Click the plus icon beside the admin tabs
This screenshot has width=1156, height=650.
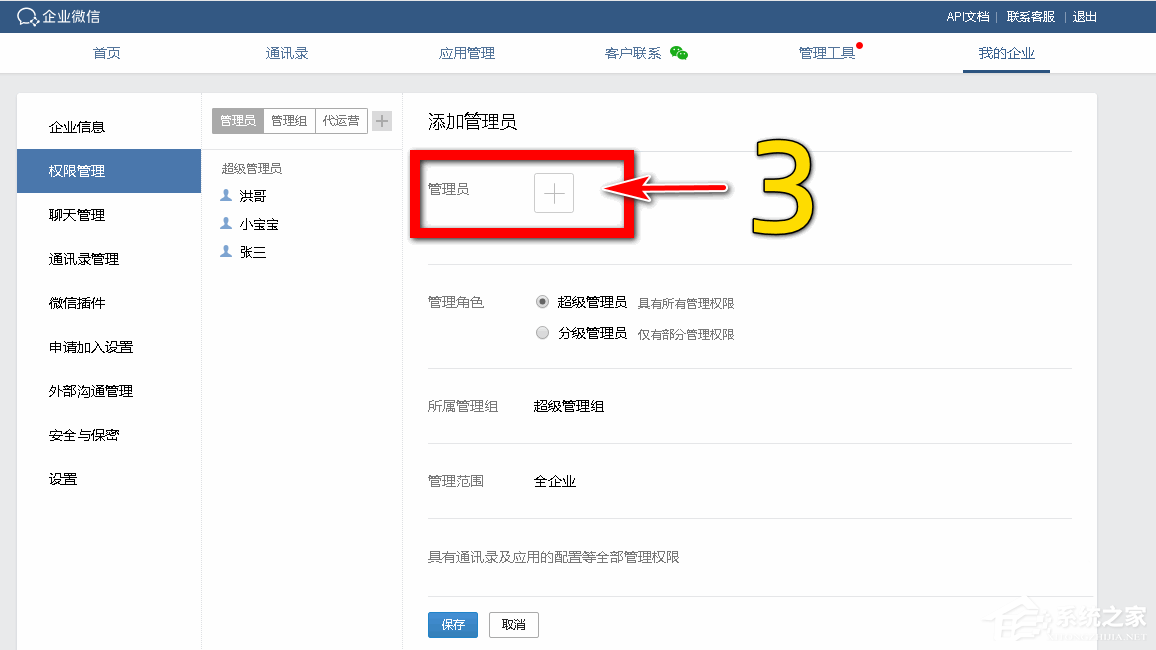pos(381,120)
